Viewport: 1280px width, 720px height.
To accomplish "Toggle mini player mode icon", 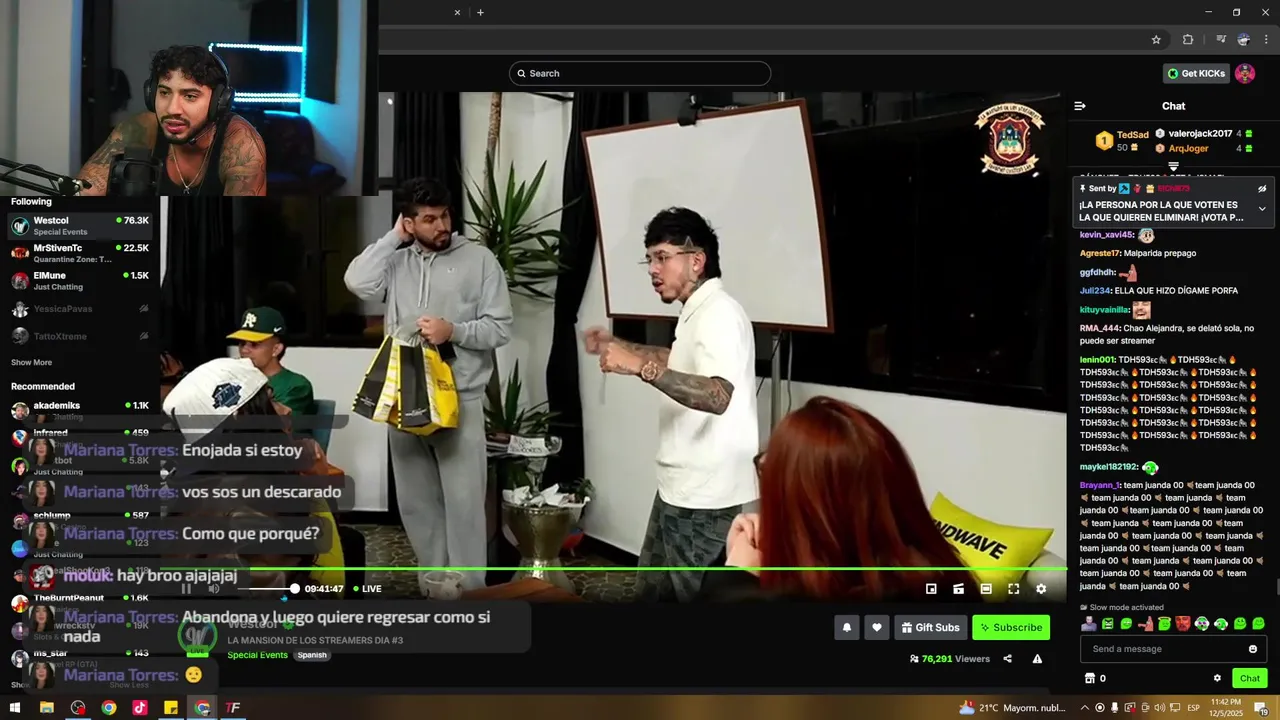I will (x=931, y=589).
